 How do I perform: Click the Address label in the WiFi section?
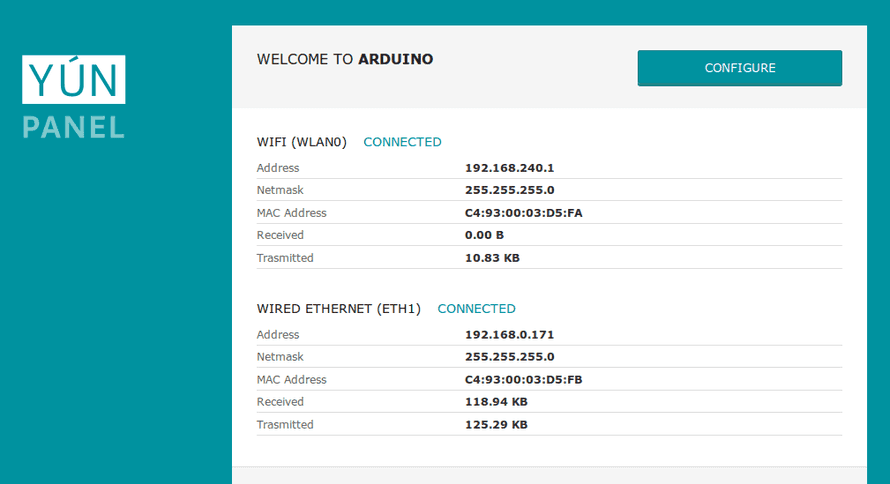[x=278, y=168]
